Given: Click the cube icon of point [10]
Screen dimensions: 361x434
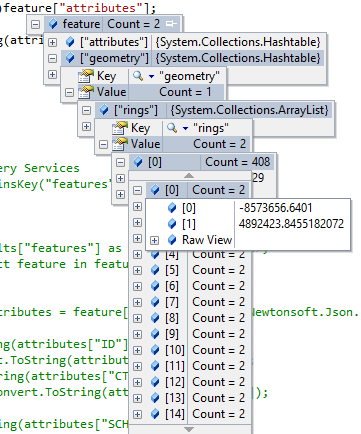Looking at the screenshot, I should click(x=155, y=350).
